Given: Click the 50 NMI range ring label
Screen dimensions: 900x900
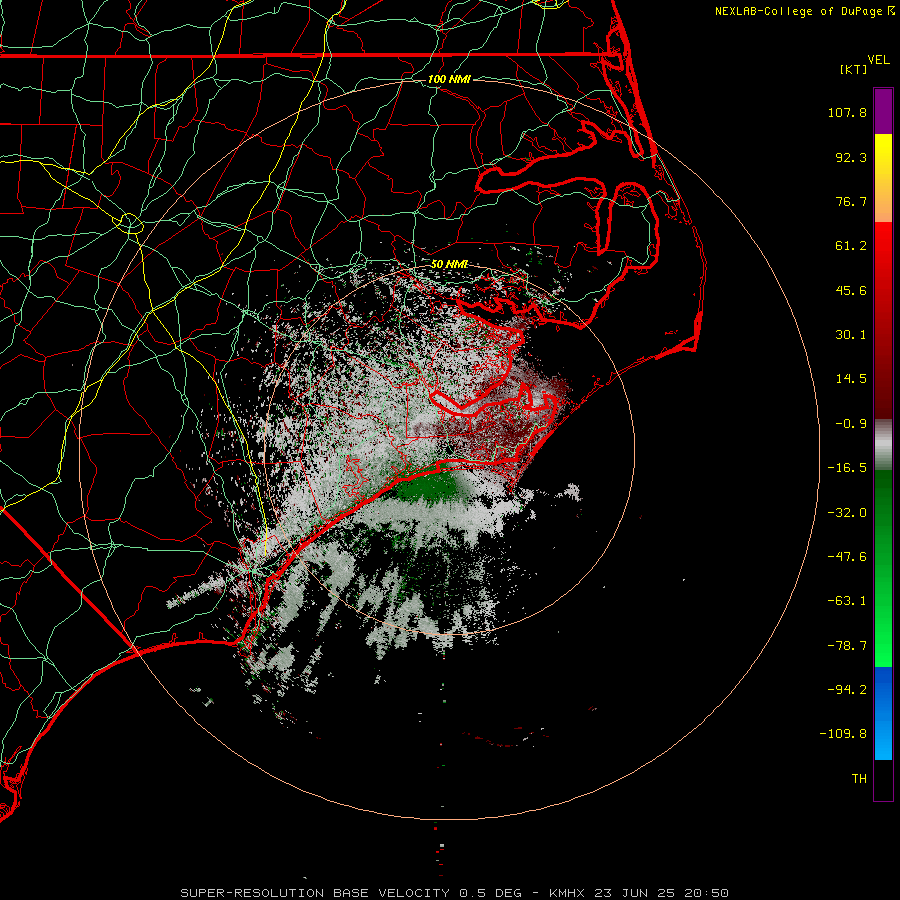Looking at the screenshot, I should pyautogui.click(x=449, y=264).
